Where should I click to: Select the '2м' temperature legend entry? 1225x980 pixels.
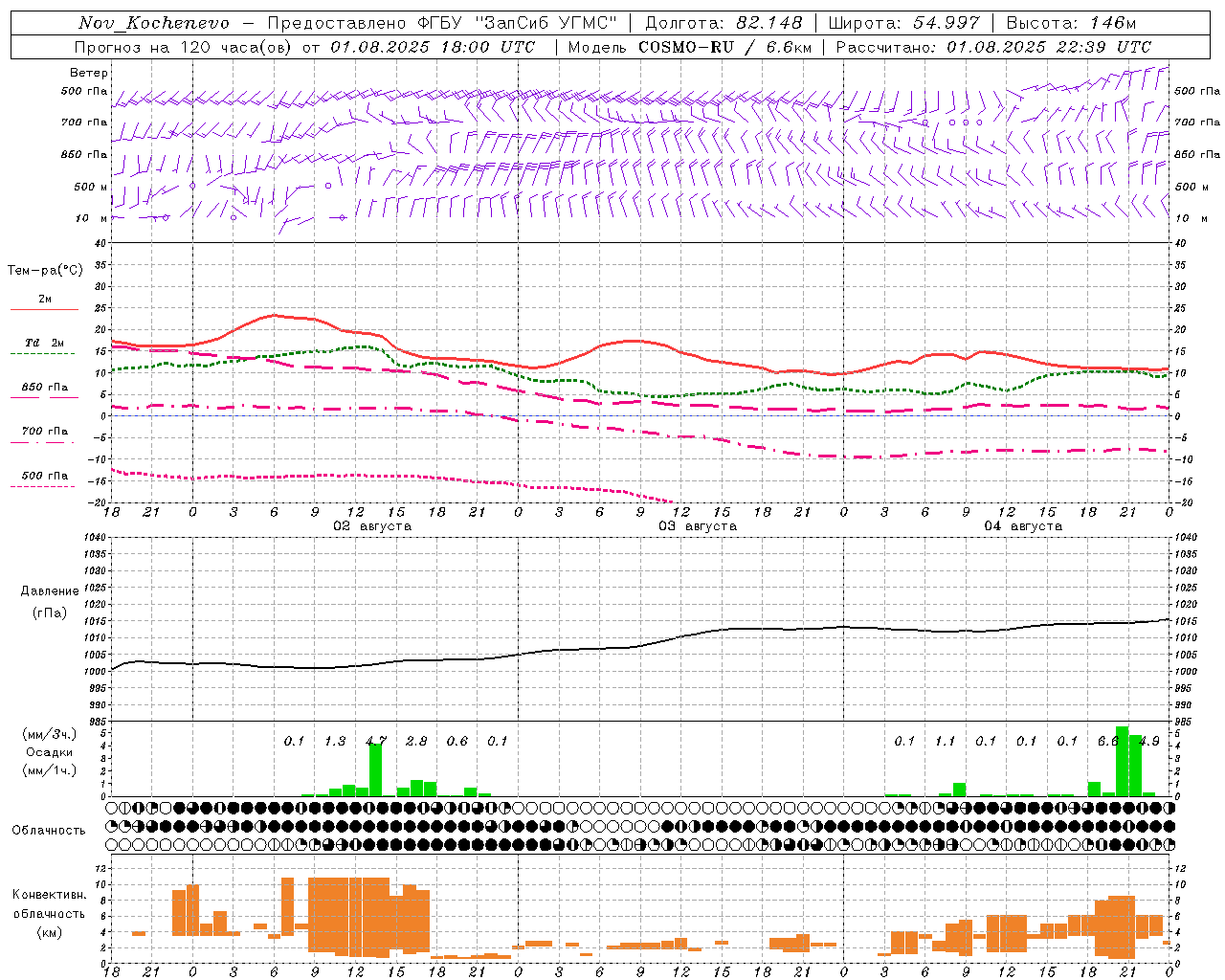coord(45,299)
